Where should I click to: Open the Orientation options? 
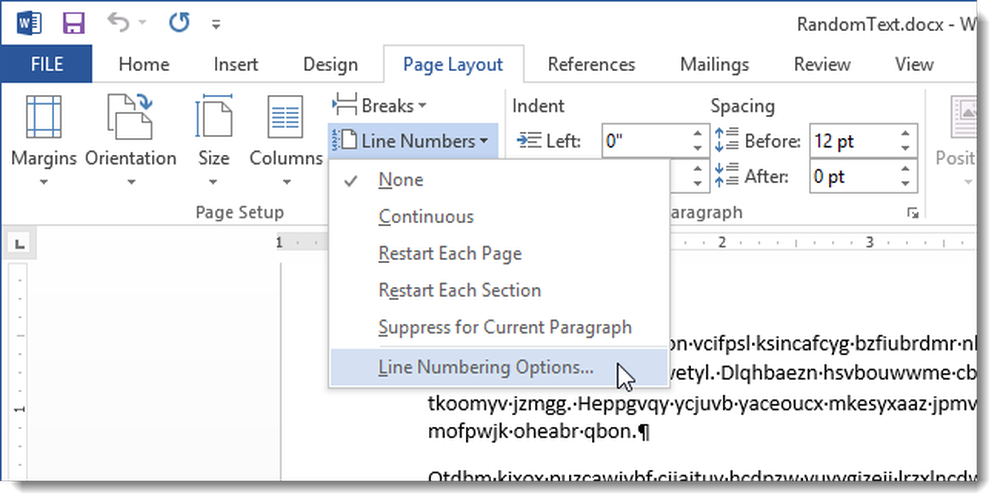[x=131, y=140]
